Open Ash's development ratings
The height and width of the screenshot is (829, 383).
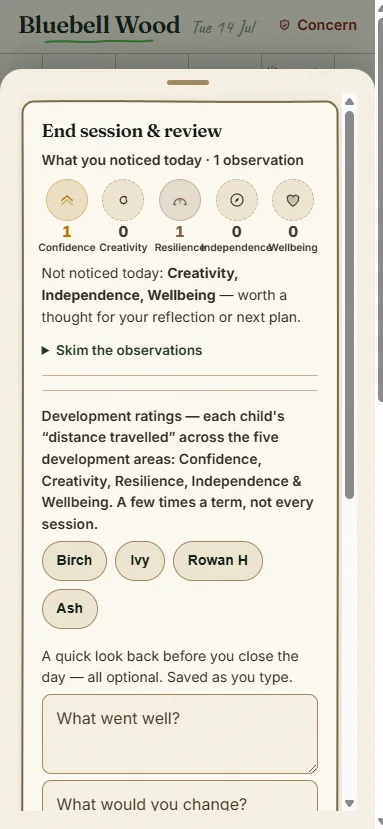[x=70, y=609]
